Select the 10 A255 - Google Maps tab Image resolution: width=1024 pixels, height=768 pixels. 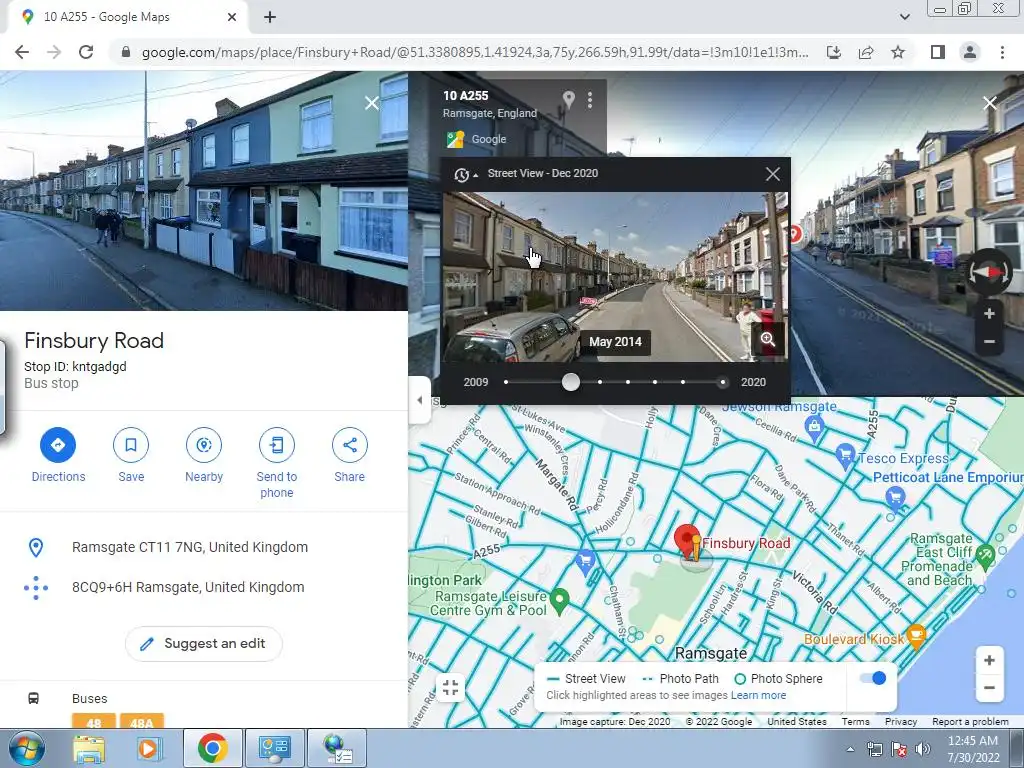(127, 17)
